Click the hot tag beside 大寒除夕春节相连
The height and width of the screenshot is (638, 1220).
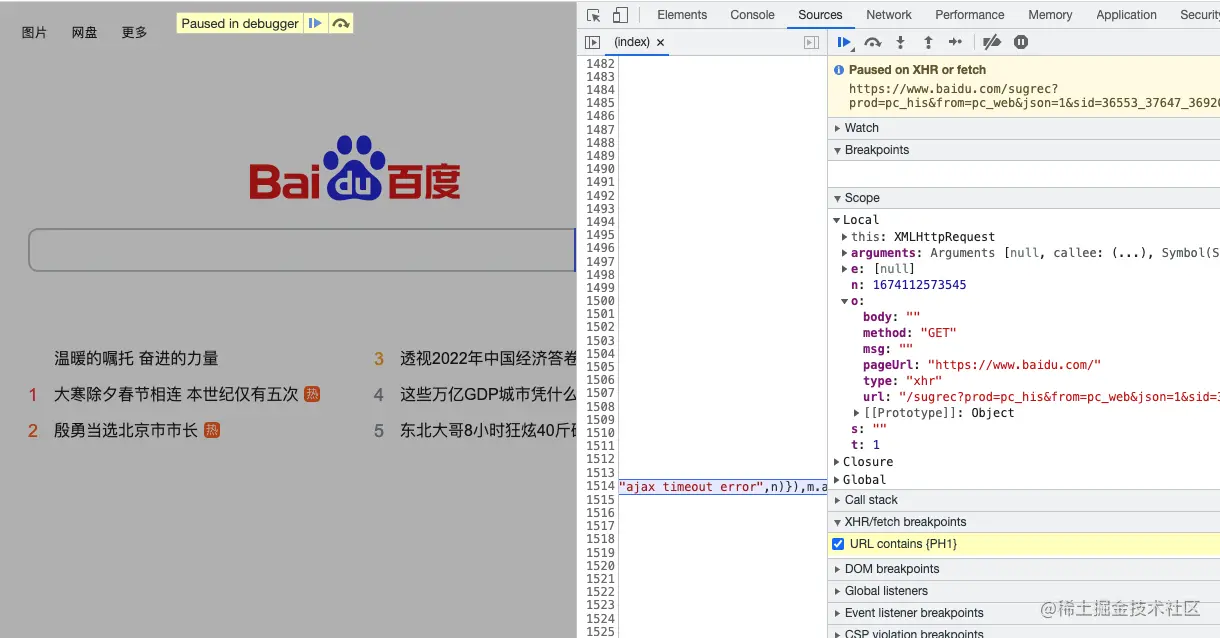click(312, 394)
